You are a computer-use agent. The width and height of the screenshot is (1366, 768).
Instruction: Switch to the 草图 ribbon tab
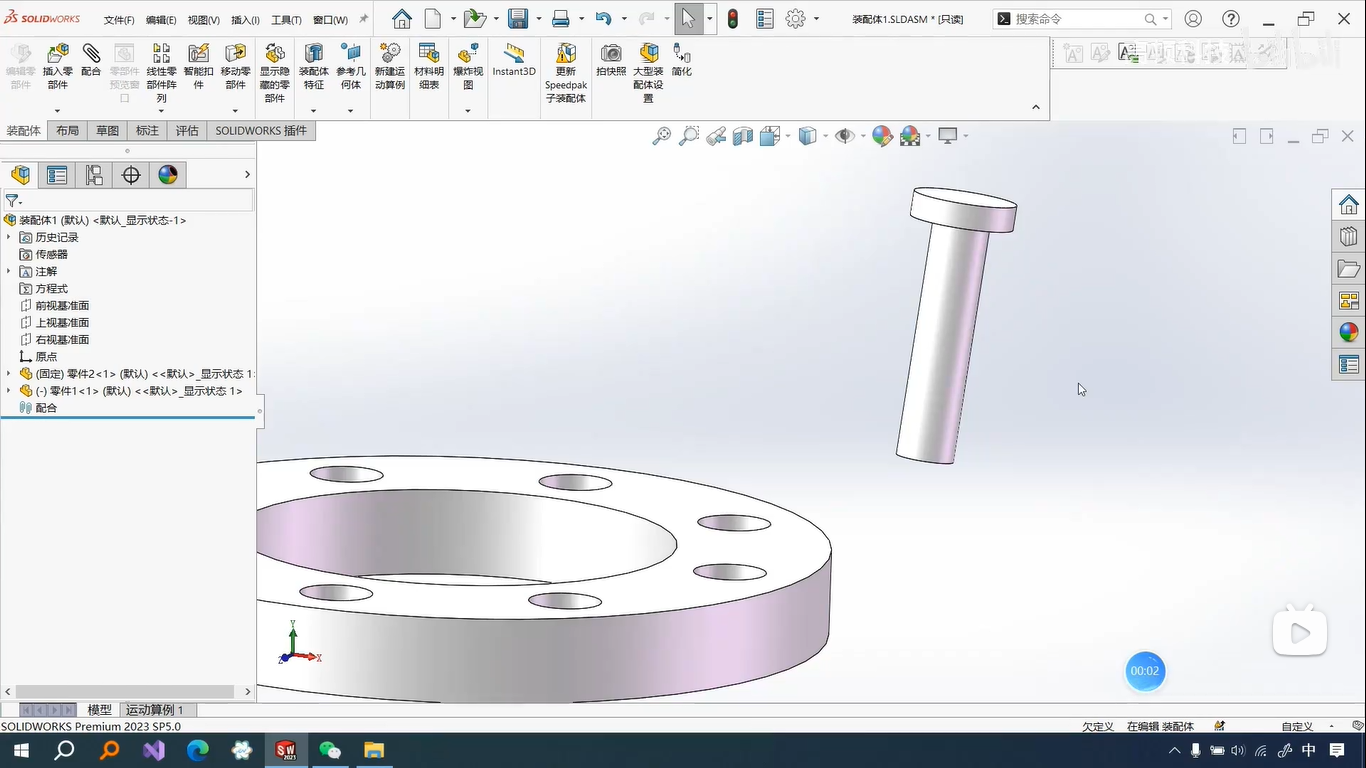[107, 131]
